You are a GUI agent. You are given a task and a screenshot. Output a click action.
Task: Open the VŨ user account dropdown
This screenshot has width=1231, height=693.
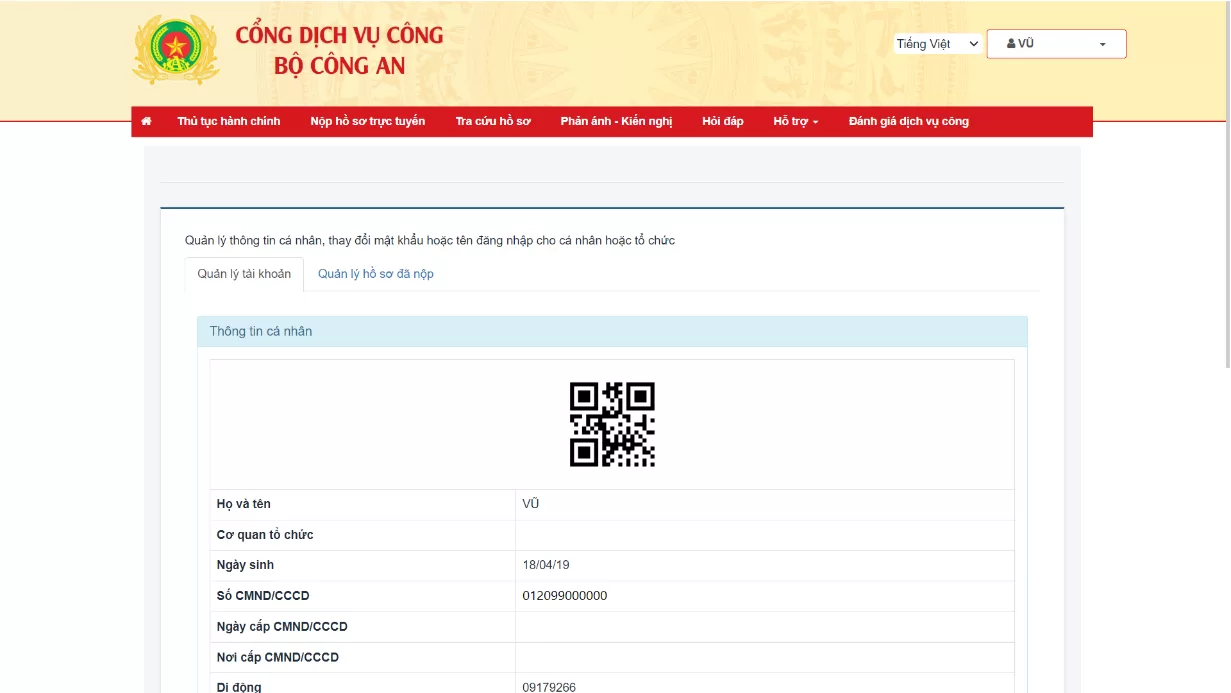[1056, 44]
